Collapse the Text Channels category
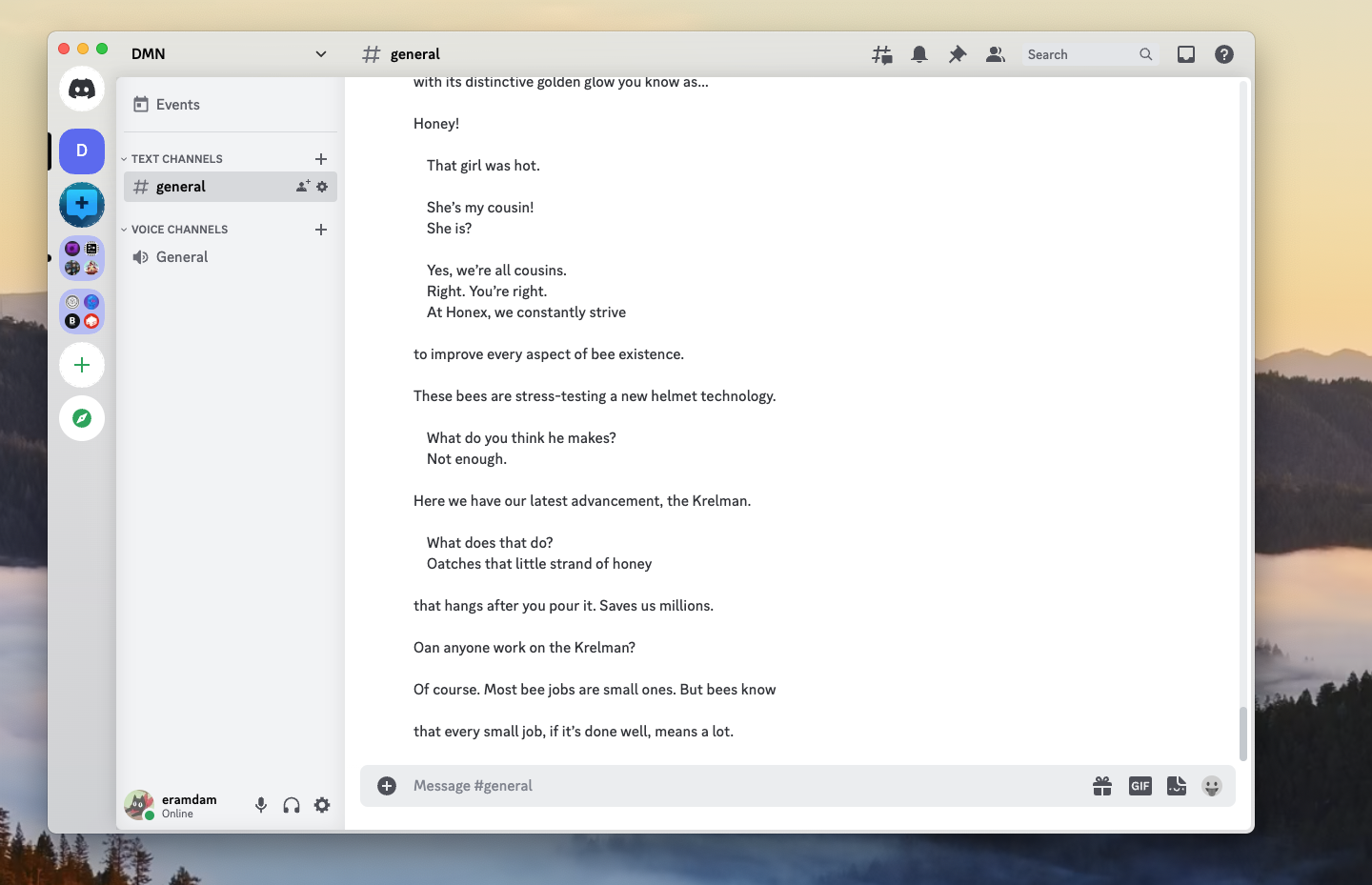This screenshot has width=1372, height=885. point(171,159)
